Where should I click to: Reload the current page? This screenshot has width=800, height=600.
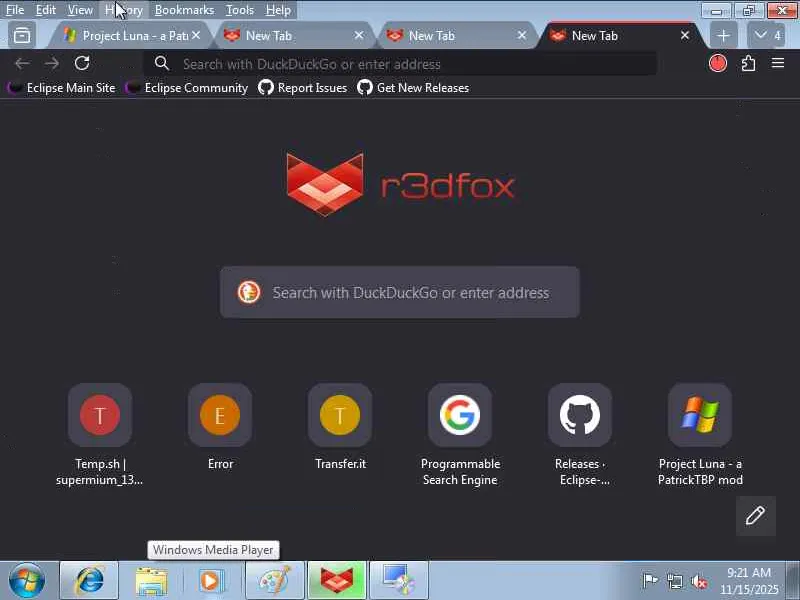[82, 63]
